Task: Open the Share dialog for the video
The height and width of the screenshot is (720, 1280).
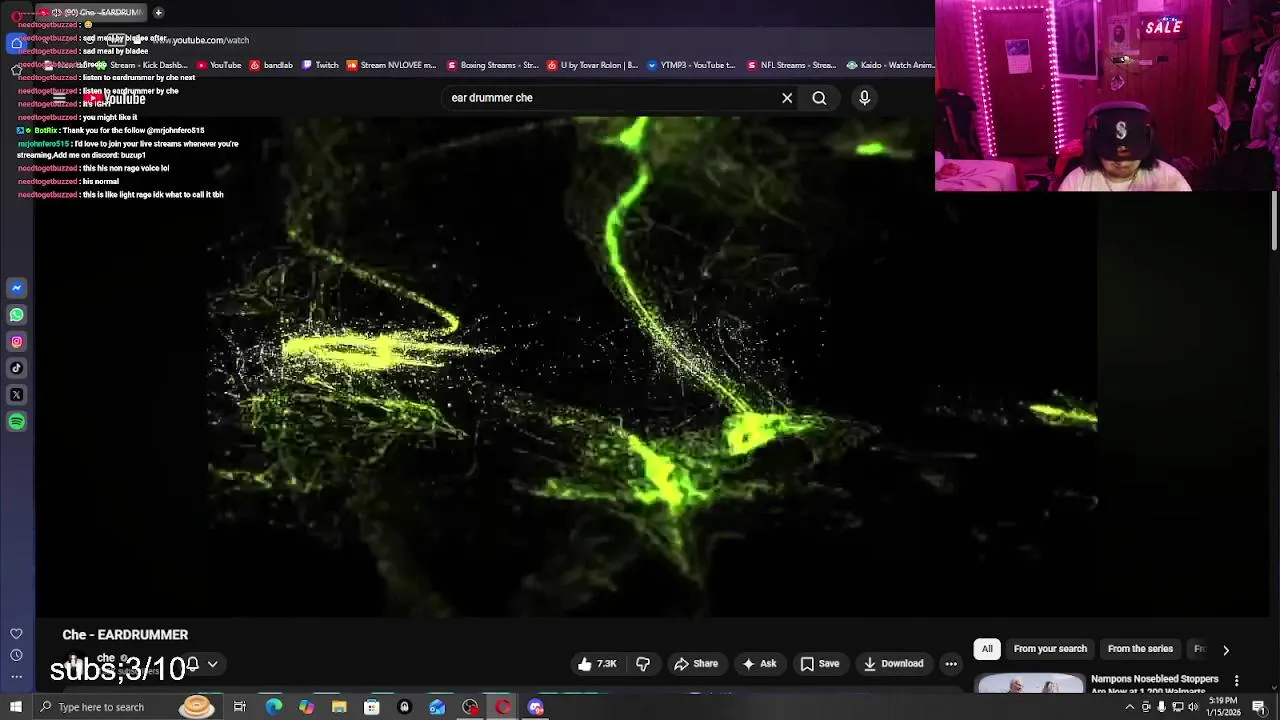Action: tap(696, 664)
